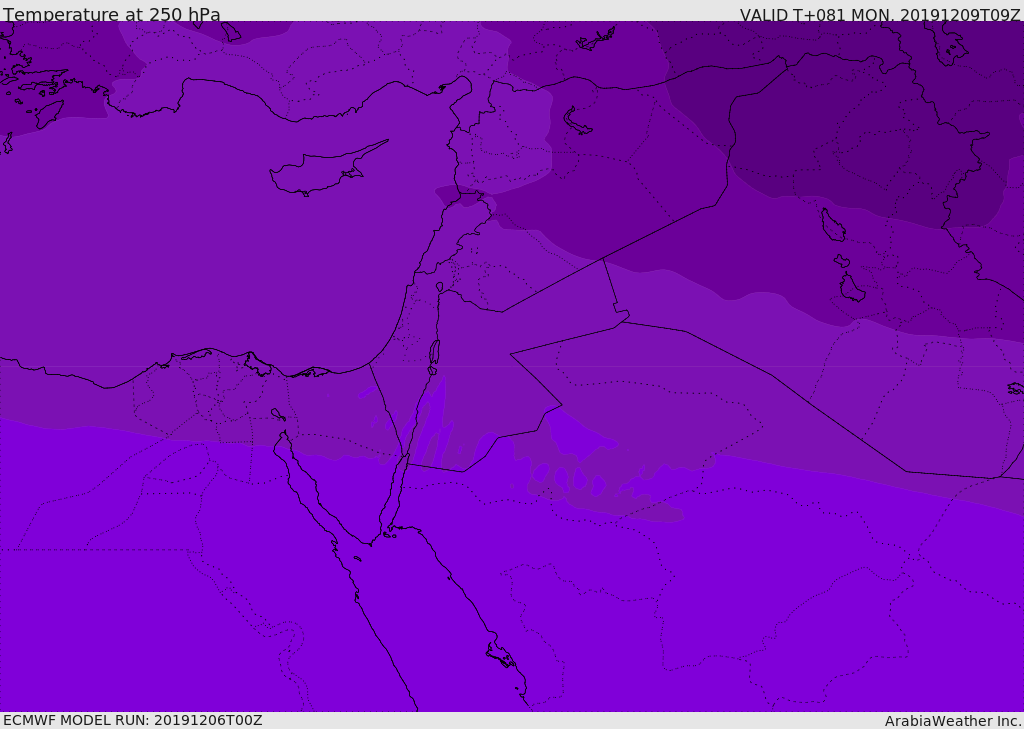The image size is (1024, 729).
Task: Open the ArabiaWeather Inc. credit text
Action: click(953, 721)
